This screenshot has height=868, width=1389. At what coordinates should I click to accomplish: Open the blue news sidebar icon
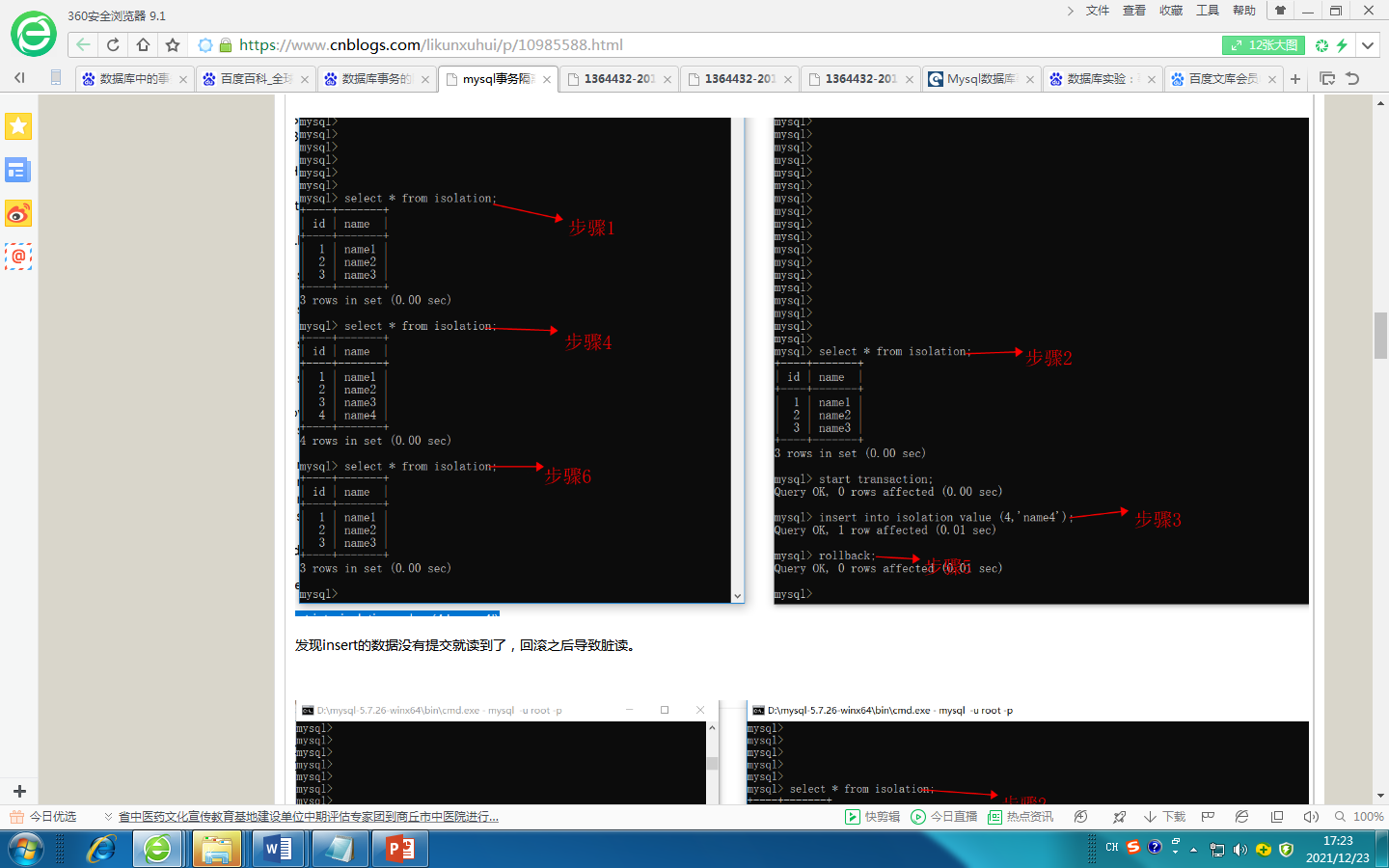coord(18,171)
